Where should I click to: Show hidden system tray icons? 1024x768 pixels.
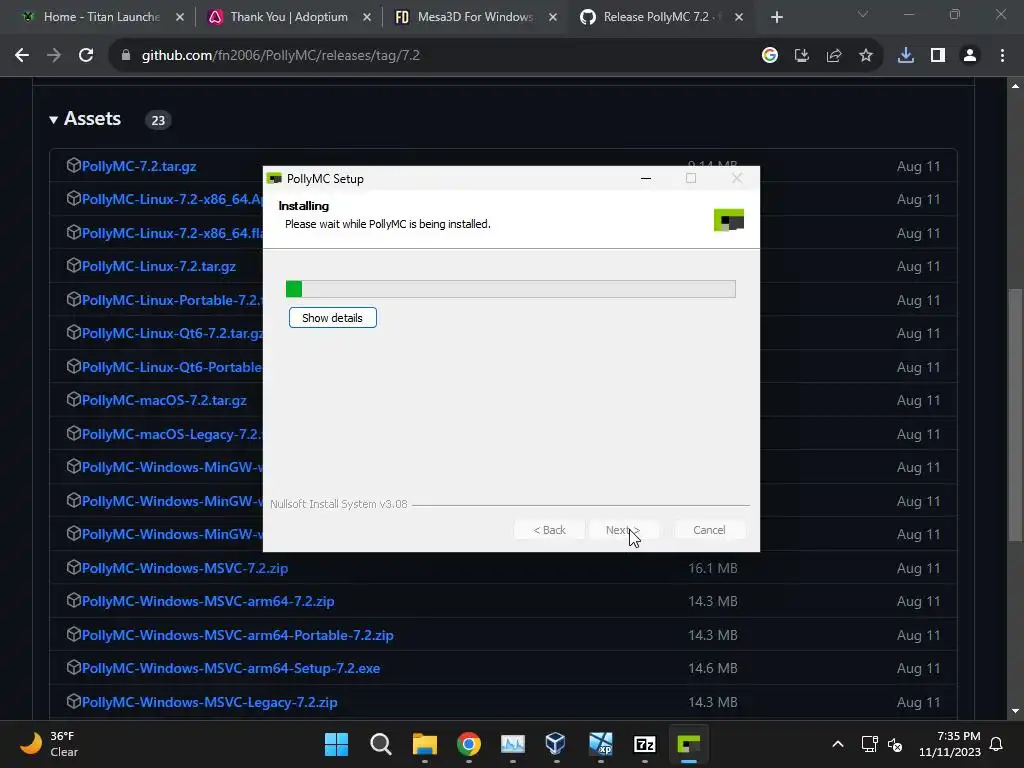click(x=838, y=744)
